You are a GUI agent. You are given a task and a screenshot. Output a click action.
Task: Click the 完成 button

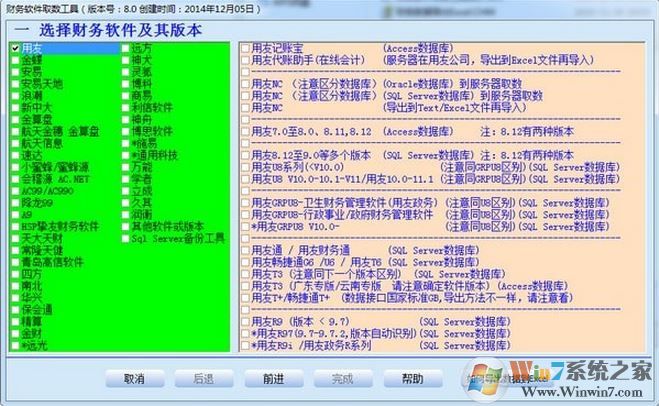click(x=343, y=379)
